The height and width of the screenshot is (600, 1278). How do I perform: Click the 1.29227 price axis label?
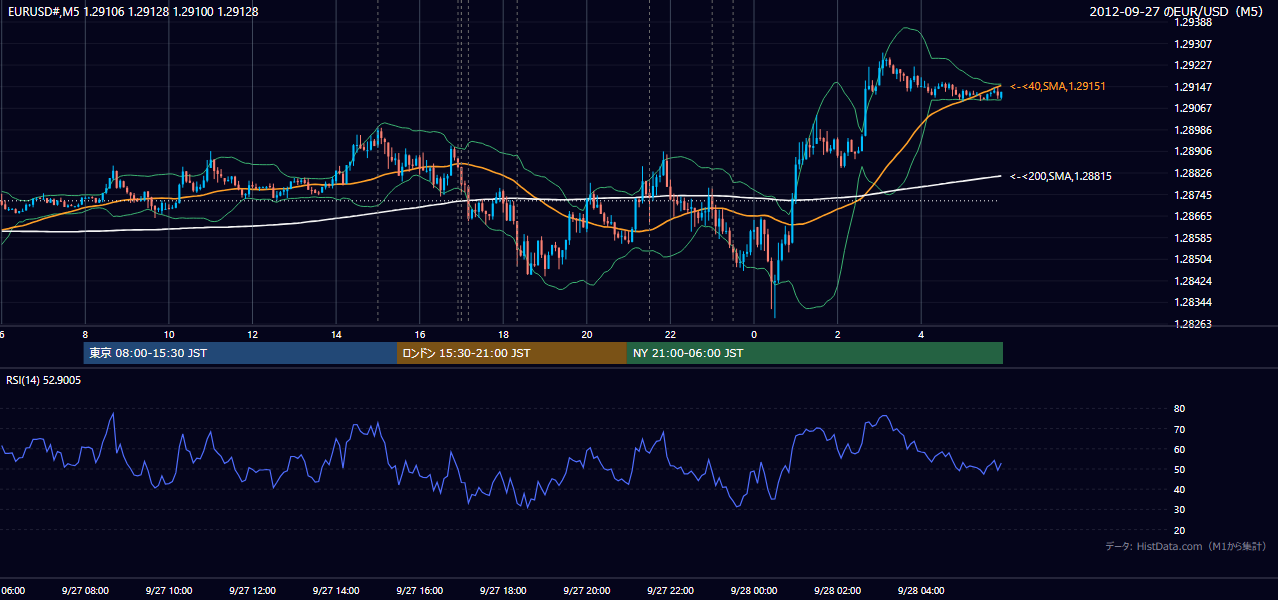(1193, 65)
